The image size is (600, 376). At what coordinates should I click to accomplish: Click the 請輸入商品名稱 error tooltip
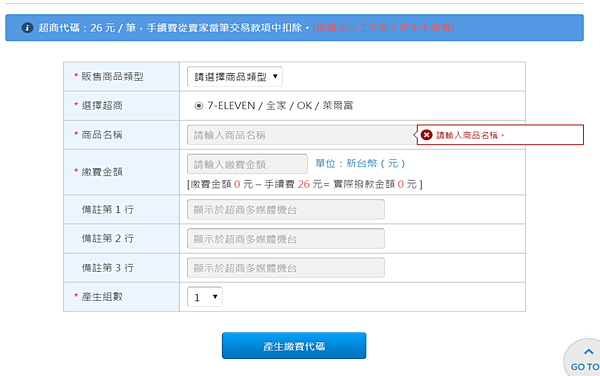(500, 135)
